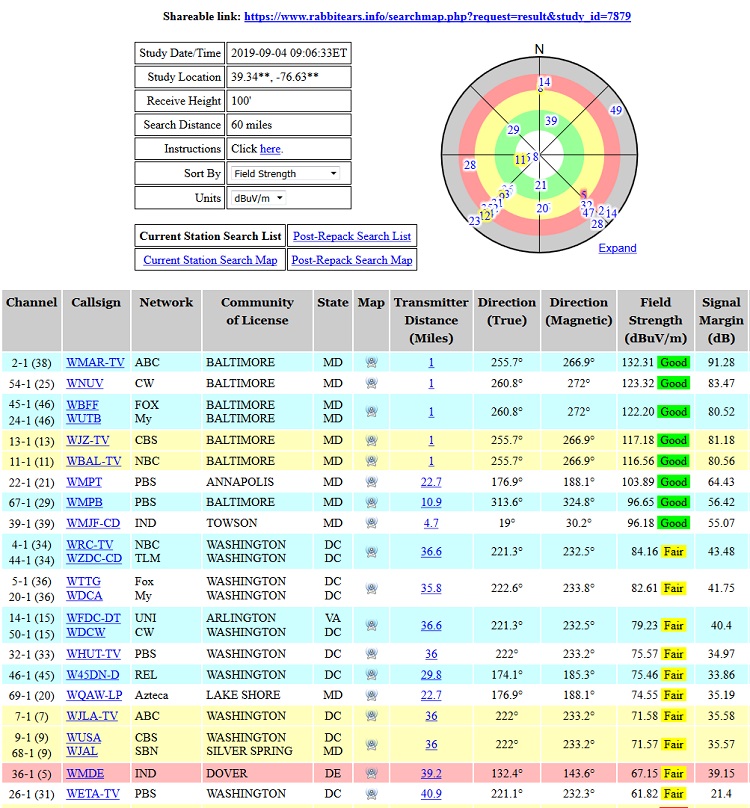Open the map icon for WJZ-TV
The height and width of the screenshot is (808, 750).
371,440
